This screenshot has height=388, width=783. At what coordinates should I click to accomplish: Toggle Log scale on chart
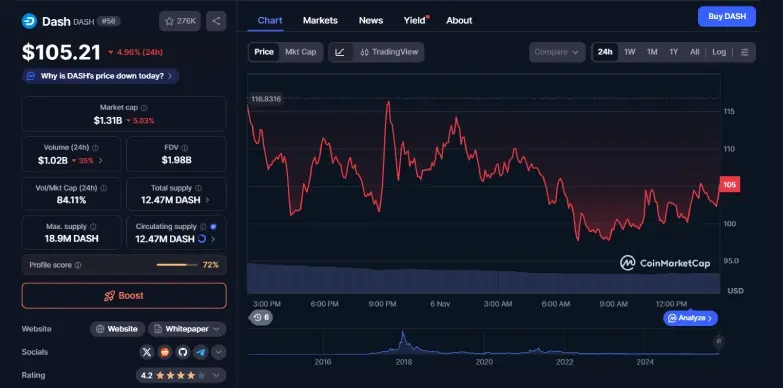(x=719, y=52)
